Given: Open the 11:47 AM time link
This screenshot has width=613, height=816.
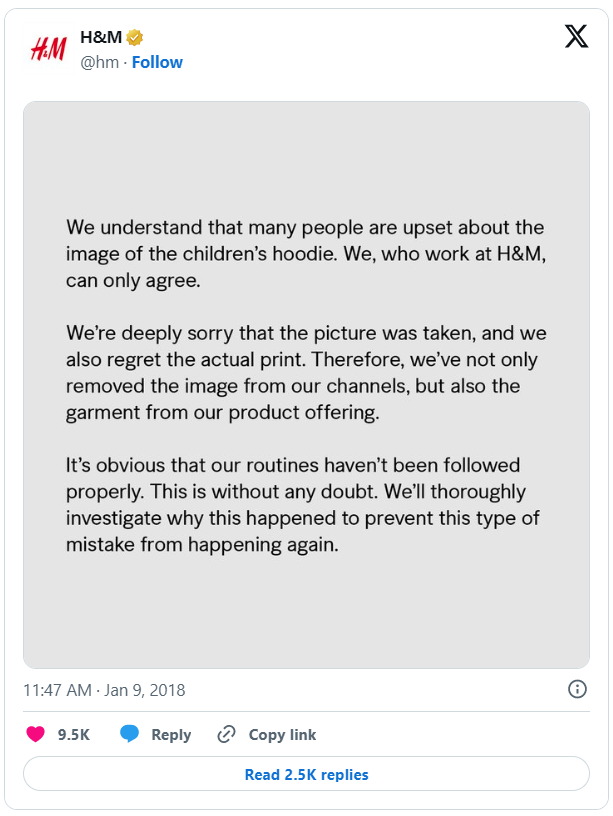Looking at the screenshot, I should click(x=58, y=690).
